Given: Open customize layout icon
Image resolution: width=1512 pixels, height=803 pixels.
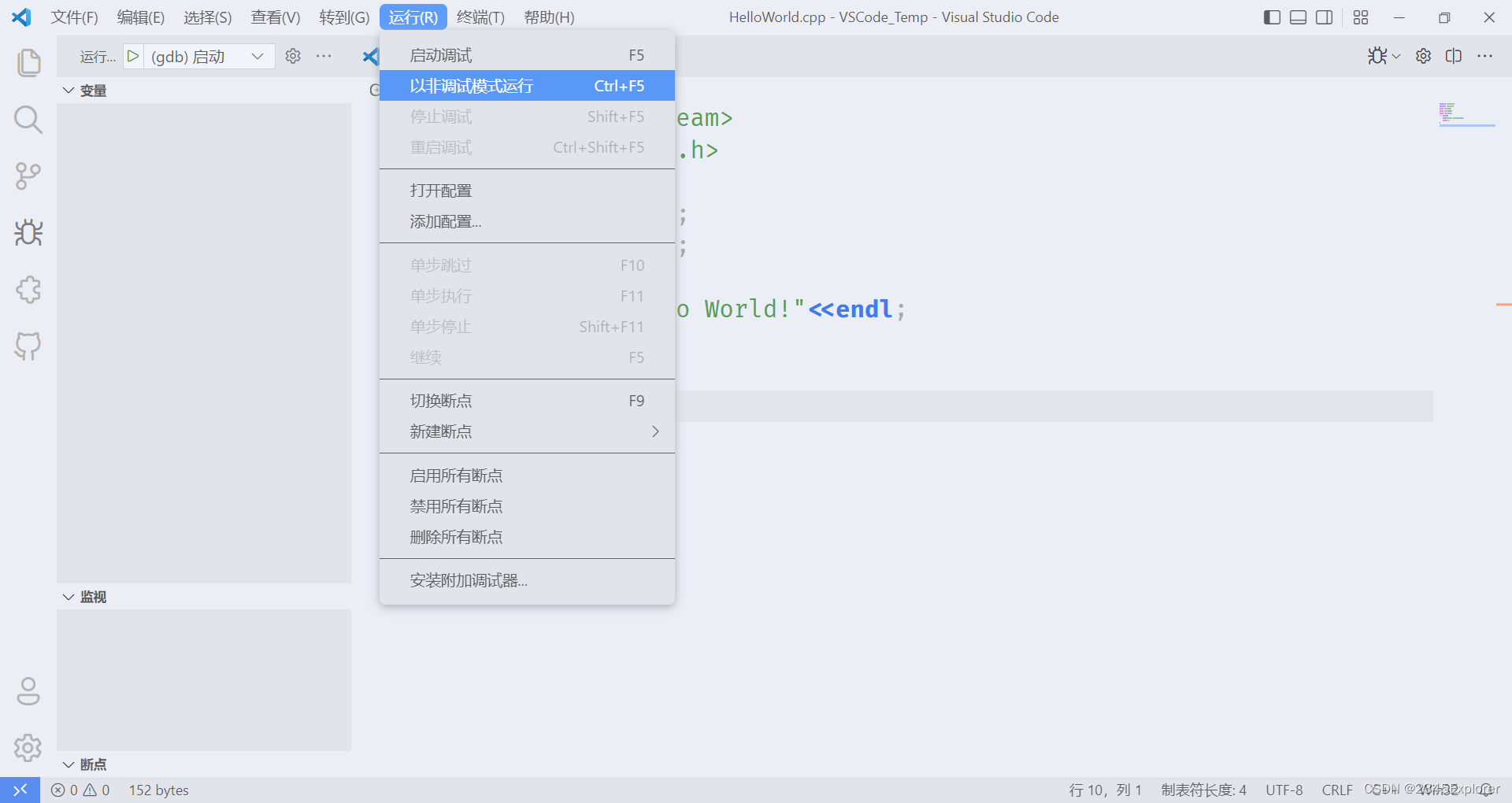Looking at the screenshot, I should pos(1361,17).
